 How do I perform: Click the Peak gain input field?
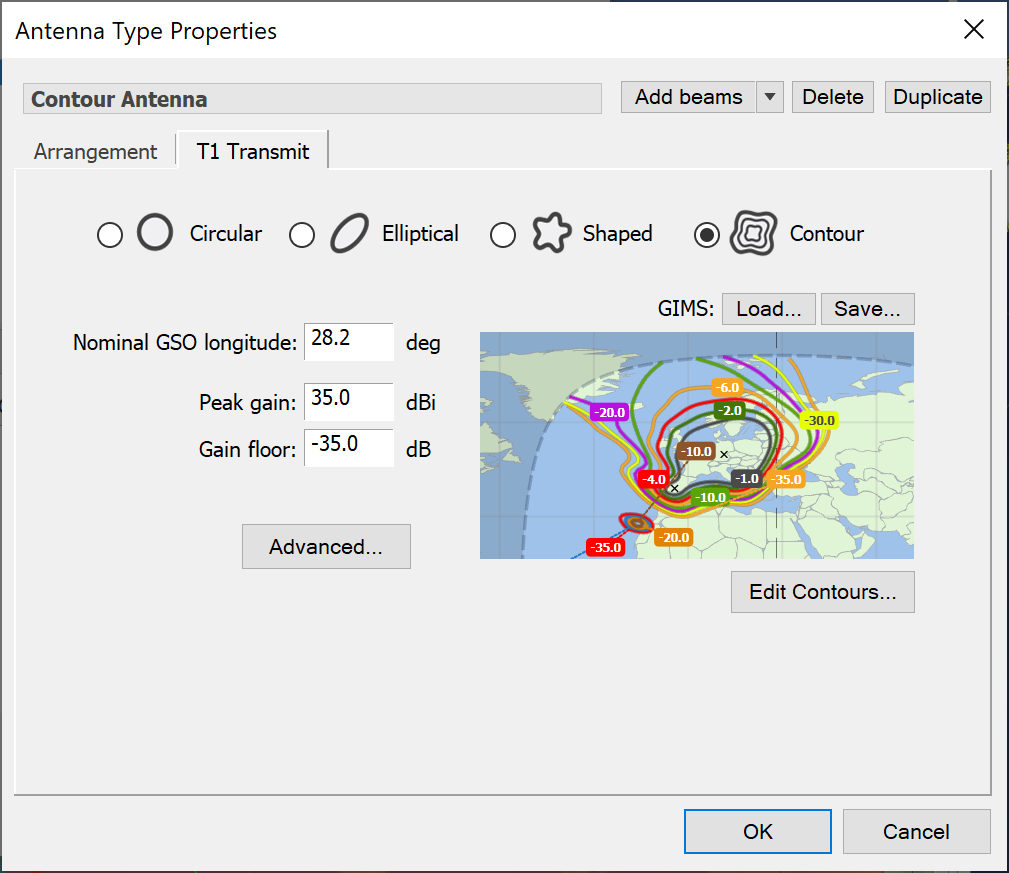click(x=349, y=401)
